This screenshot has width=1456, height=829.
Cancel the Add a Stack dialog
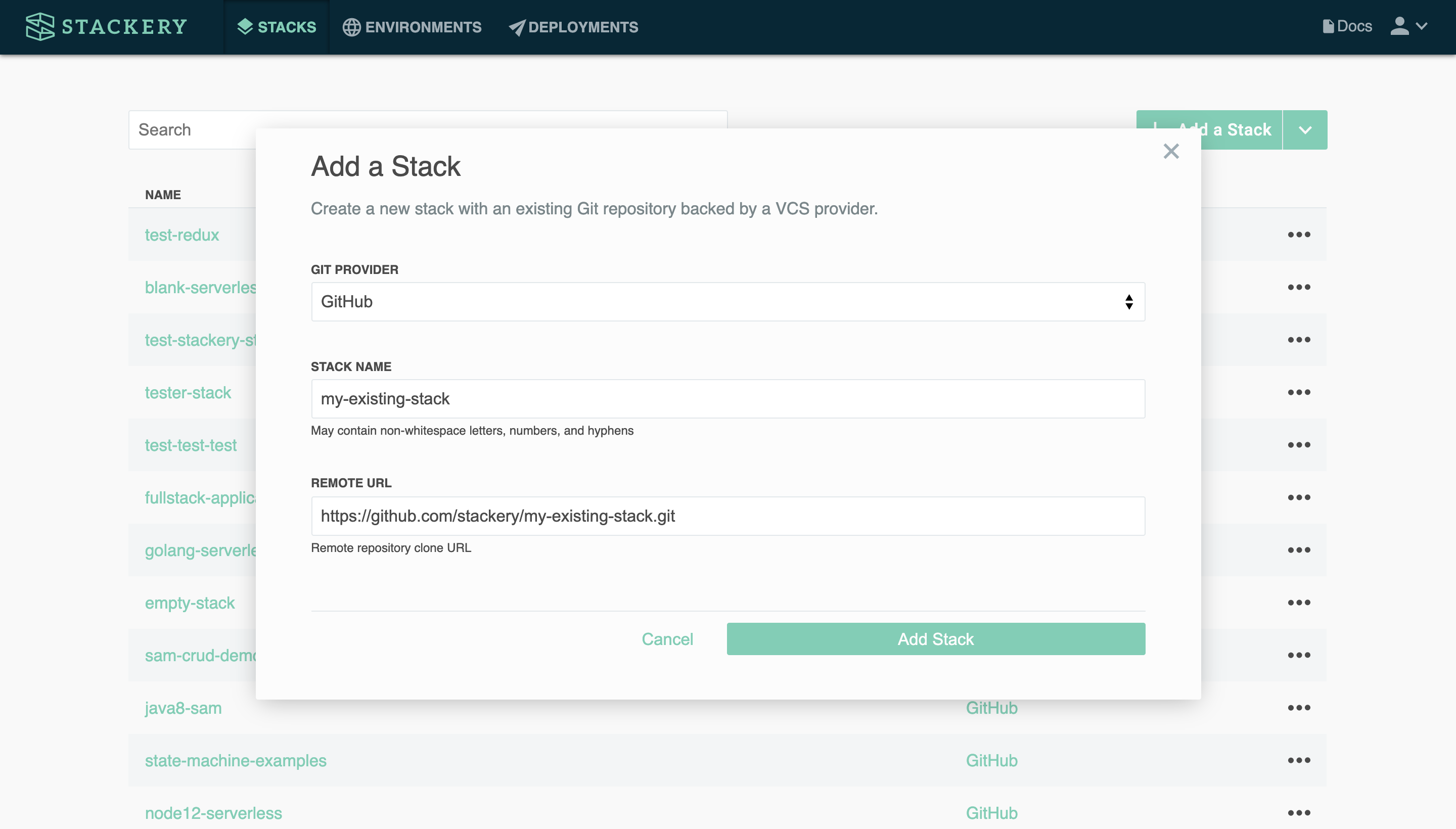click(667, 639)
